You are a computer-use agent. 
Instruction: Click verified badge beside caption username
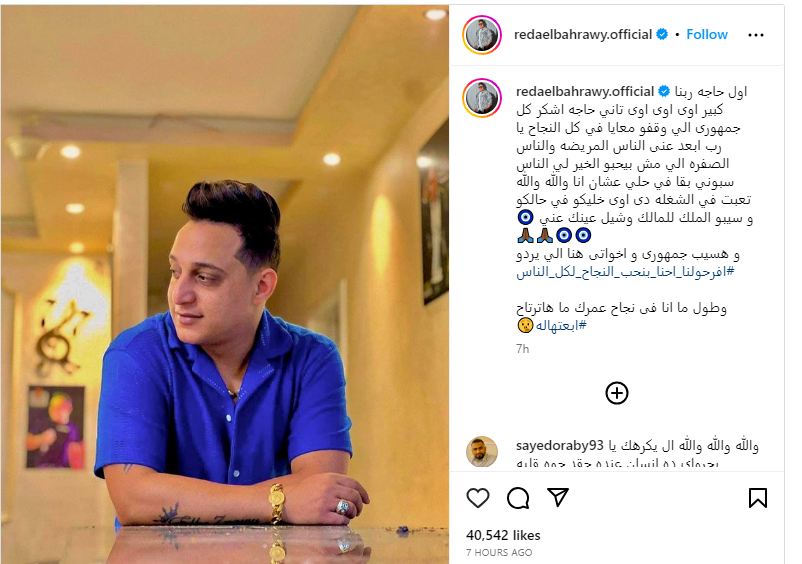pos(664,92)
